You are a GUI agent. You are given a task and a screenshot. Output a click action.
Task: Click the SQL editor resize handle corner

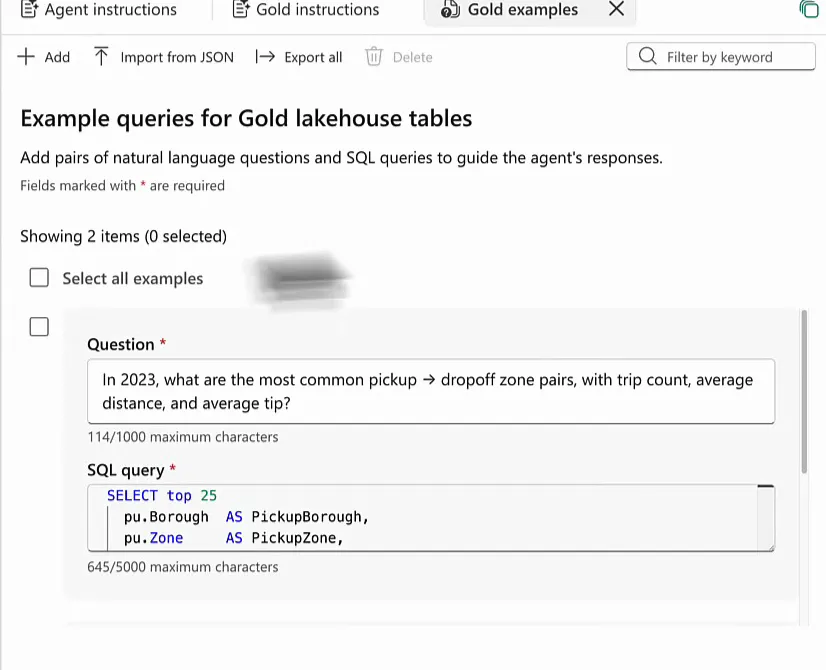tap(771, 547)
